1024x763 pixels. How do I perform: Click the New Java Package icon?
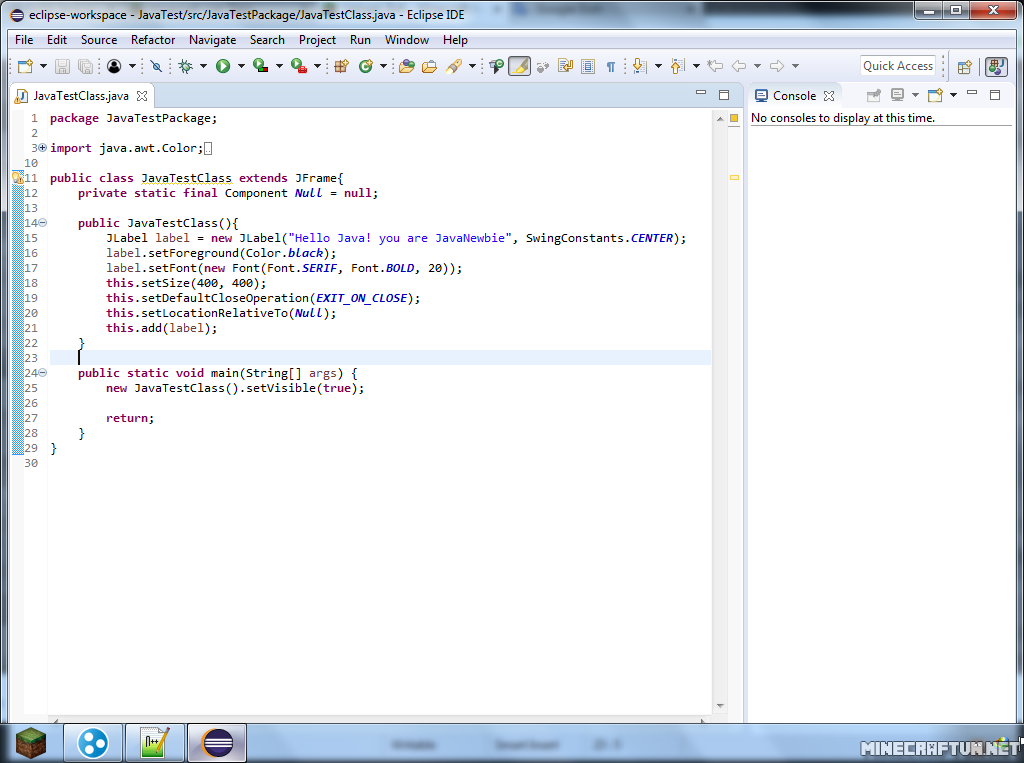tap(341, 66)
